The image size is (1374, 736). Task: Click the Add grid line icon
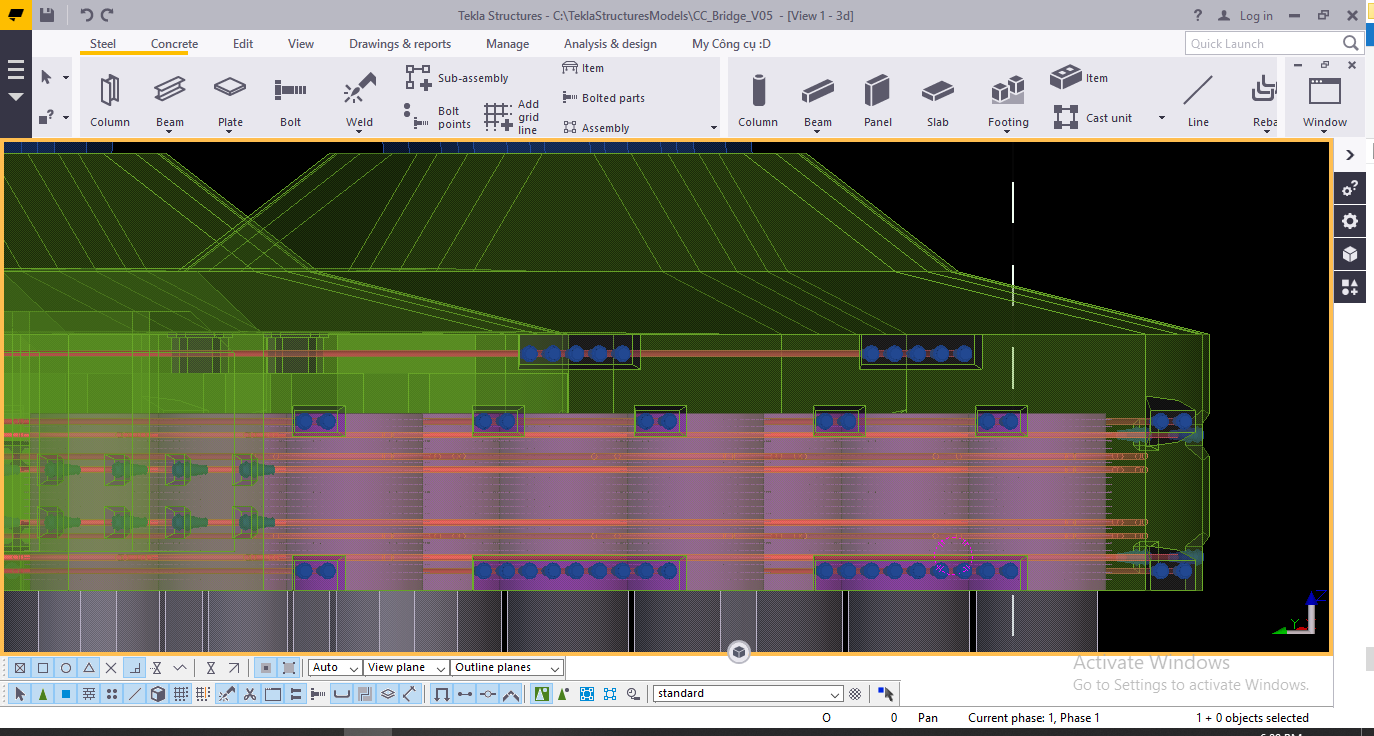pyautogui.click(x=499, y=116)
